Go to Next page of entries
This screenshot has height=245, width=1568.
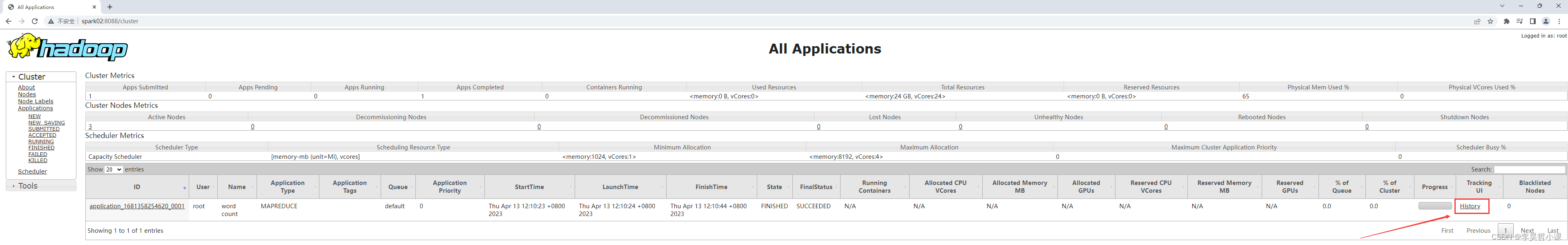(1527, 231)
